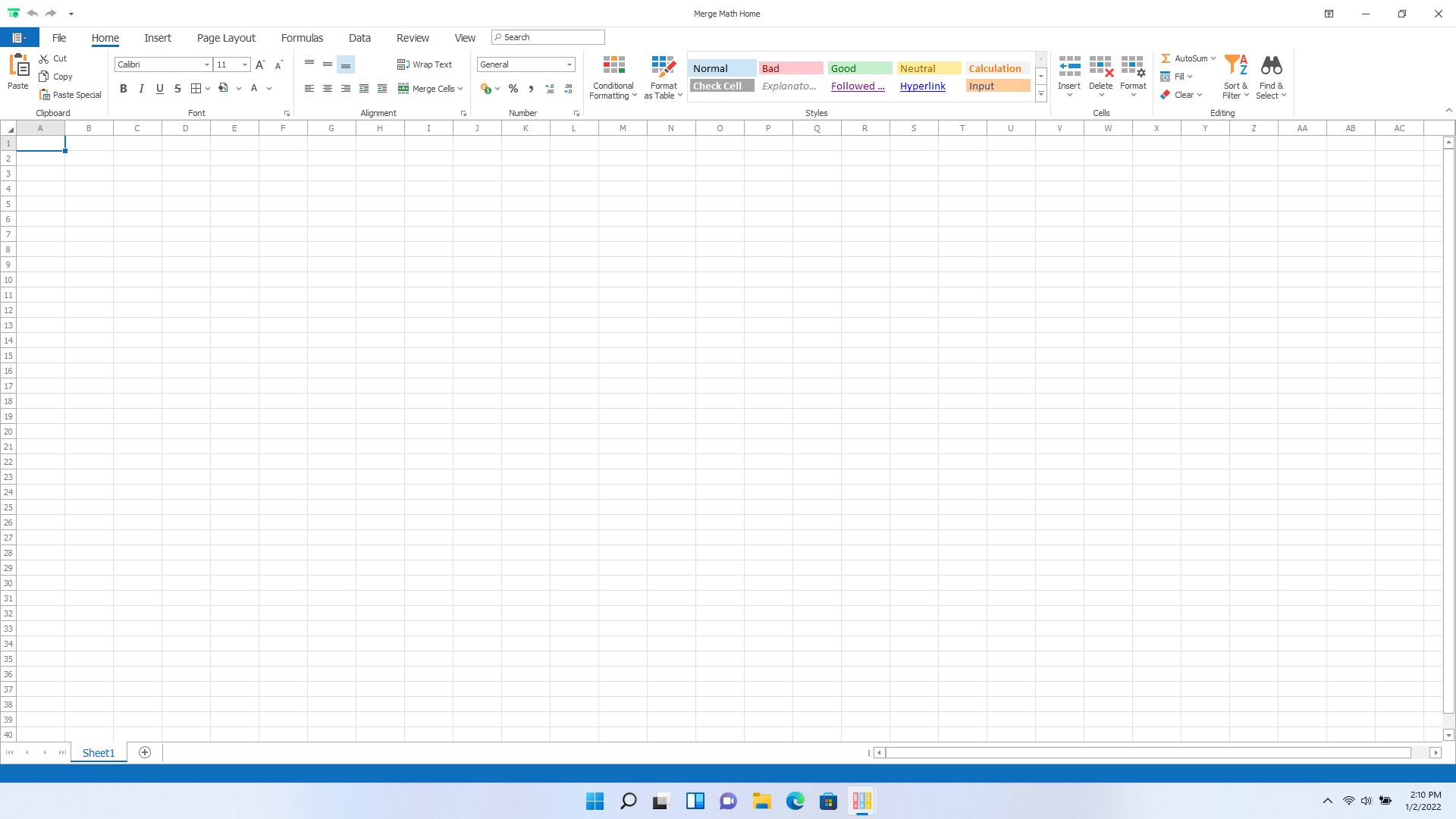Click the Undo arrow in title bar
Image resolution: width=1456 pixels, height=819 pixels.
(x=33, y=13)
